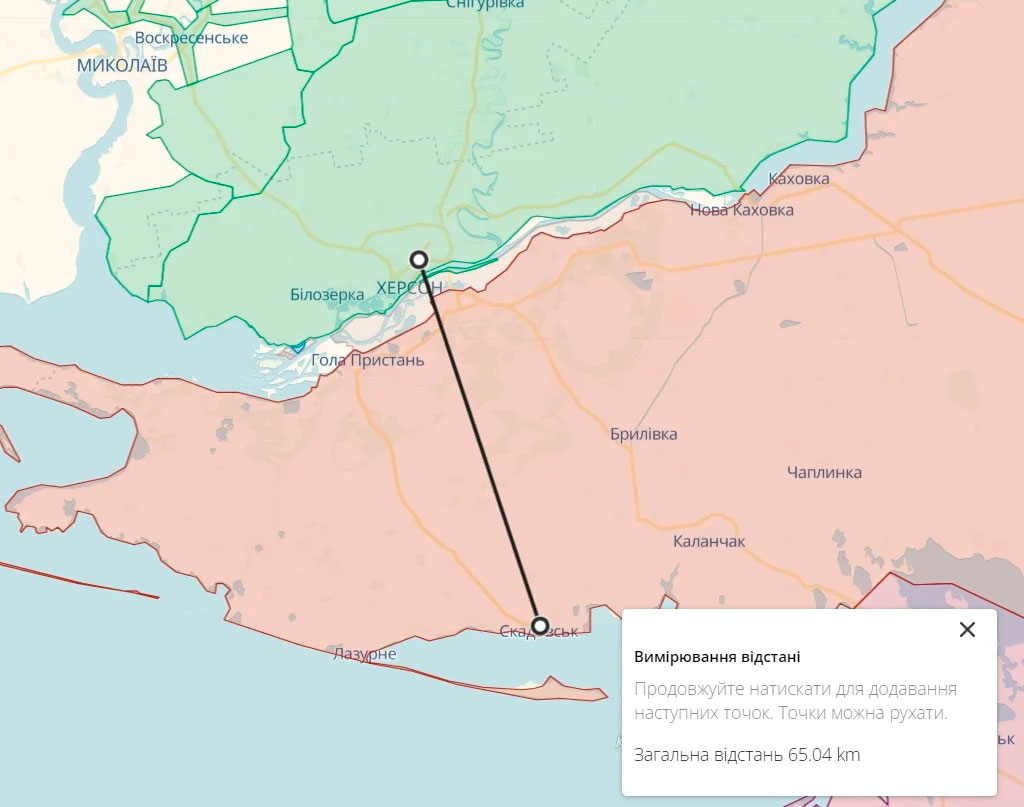Screen dimensions: 1024x807
Task: Select the Чаплинка map label
Action: tap(824, 472)
